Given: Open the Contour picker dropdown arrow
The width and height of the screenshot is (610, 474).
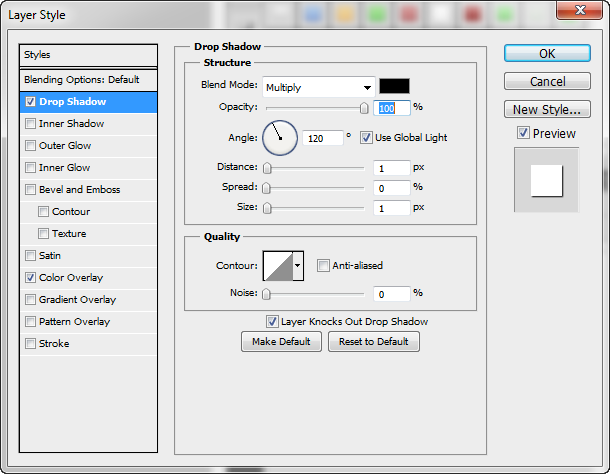Looking at the screenshot, I should [298, 266].
